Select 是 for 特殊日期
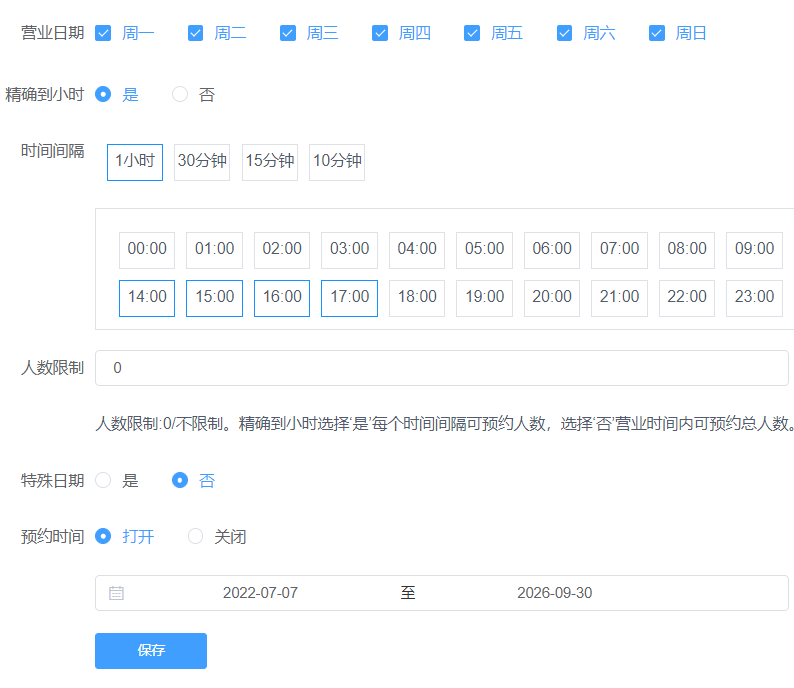This screenshot has height=688, width=794. coord(103,480)
